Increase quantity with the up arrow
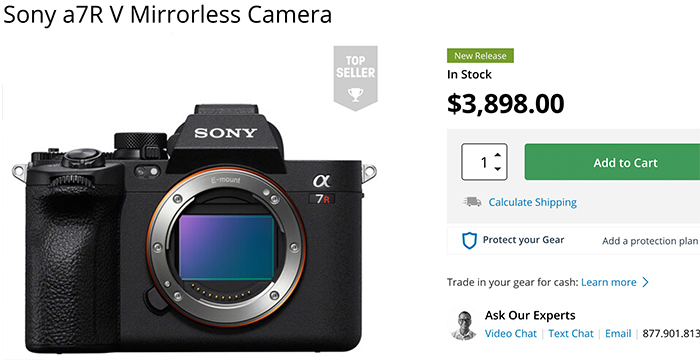This screenshot has height=360, width=700. point(498,155)
